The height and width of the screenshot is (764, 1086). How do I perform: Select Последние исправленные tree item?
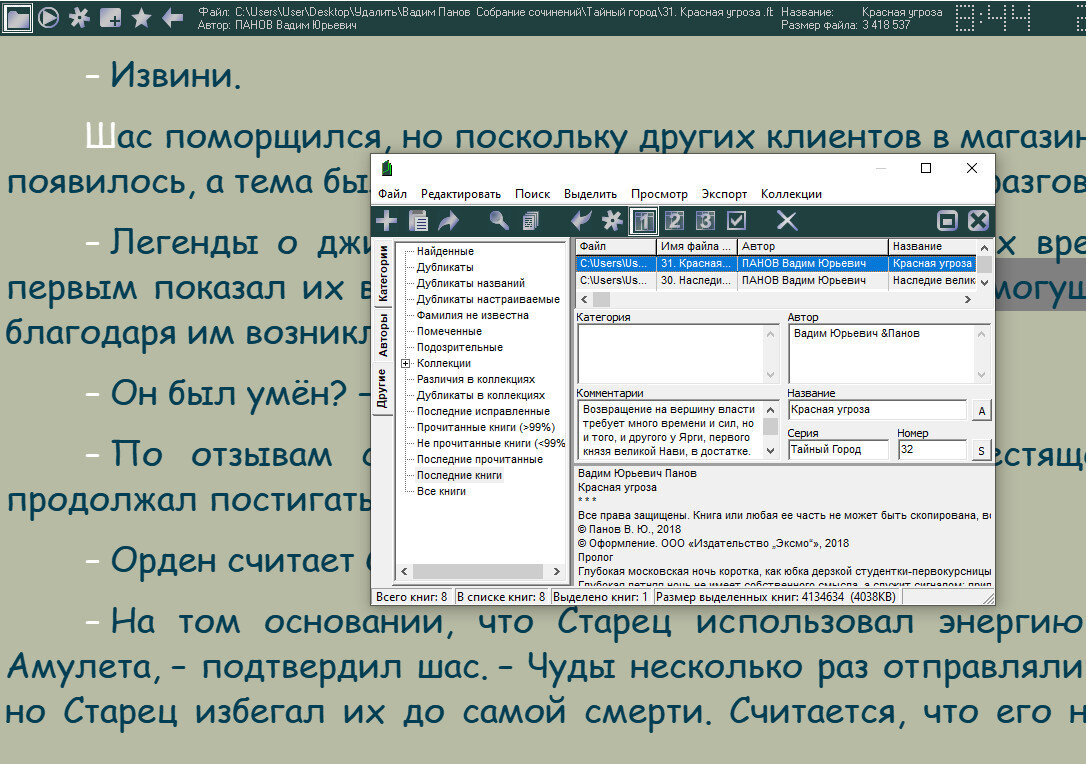point(483,411)
